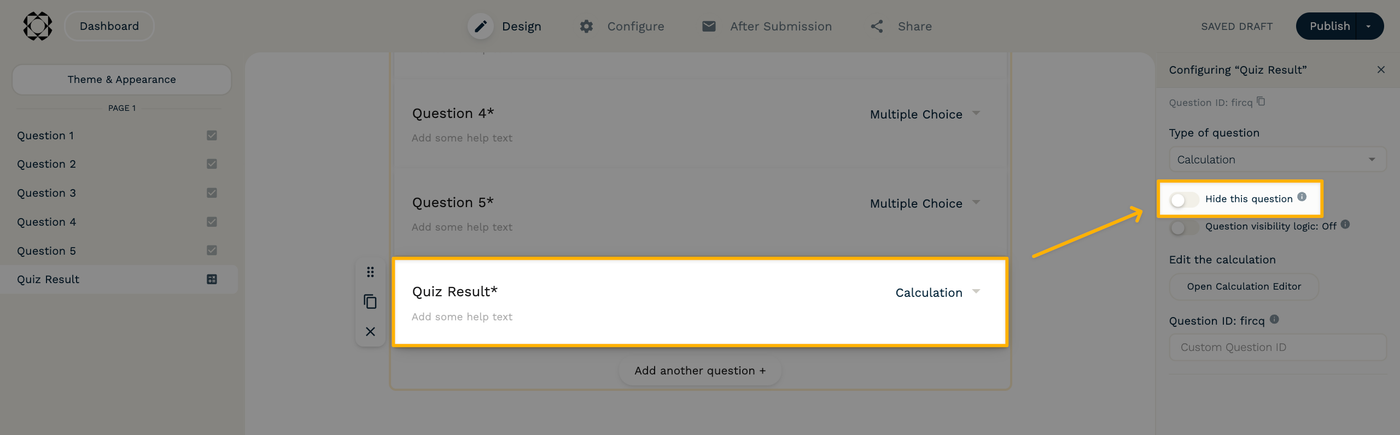This screenshot has height=435, width=1400.
Task: Click the pencil Design icon
Action: (481, 26)
